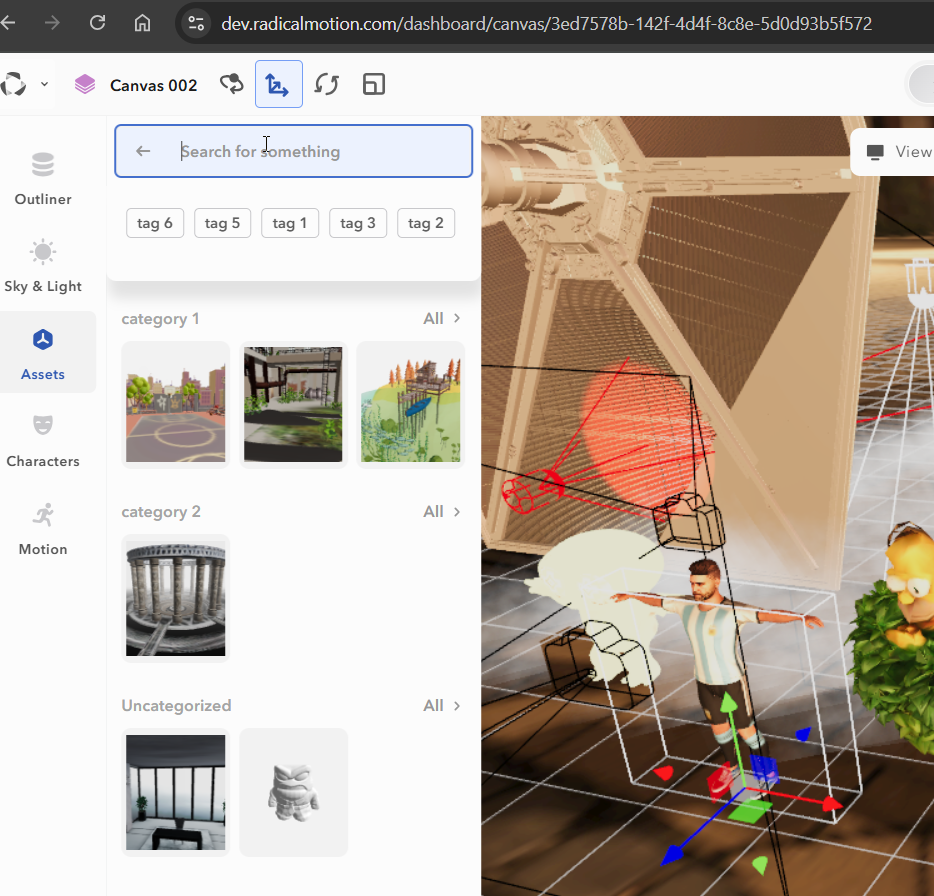
Task: View site information icon in address bar
Action: point(196,23)
